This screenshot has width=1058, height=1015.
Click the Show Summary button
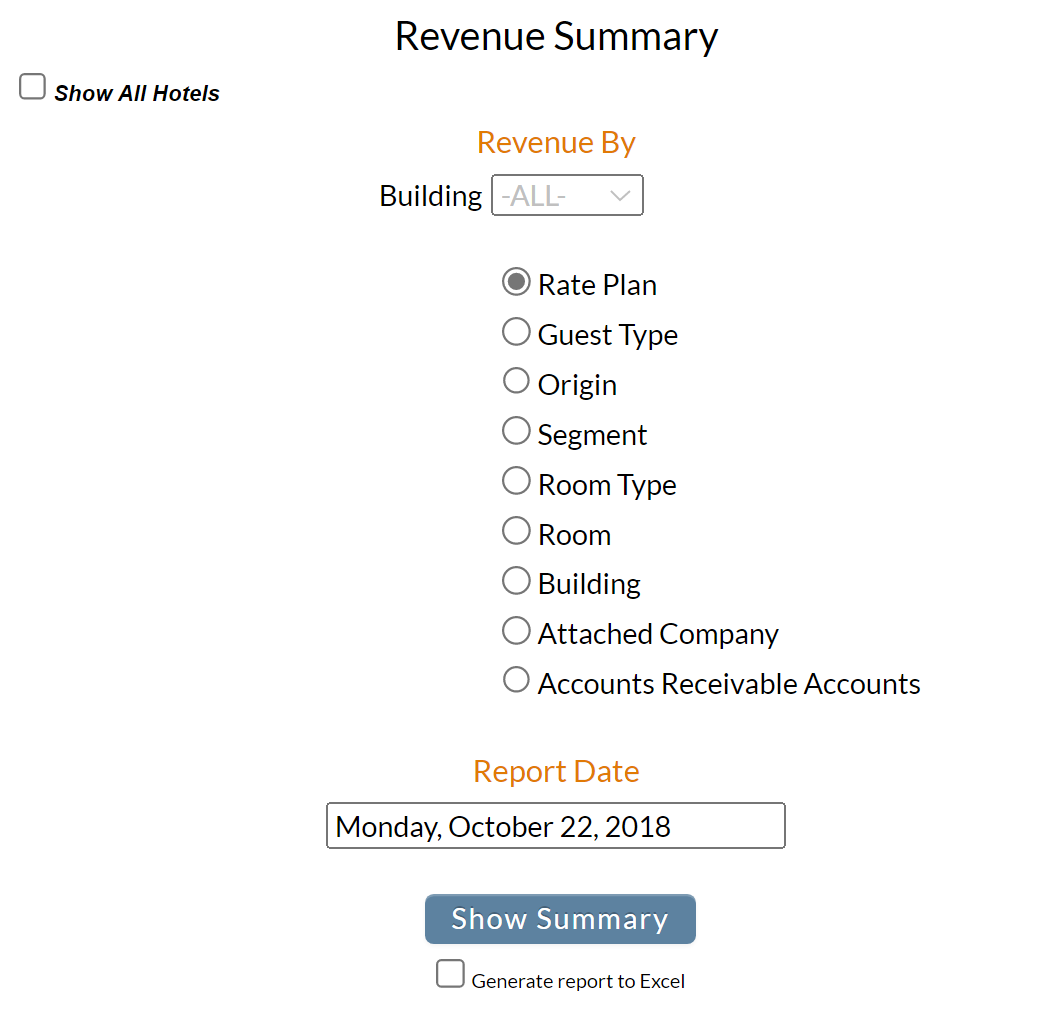click(559, 918)
